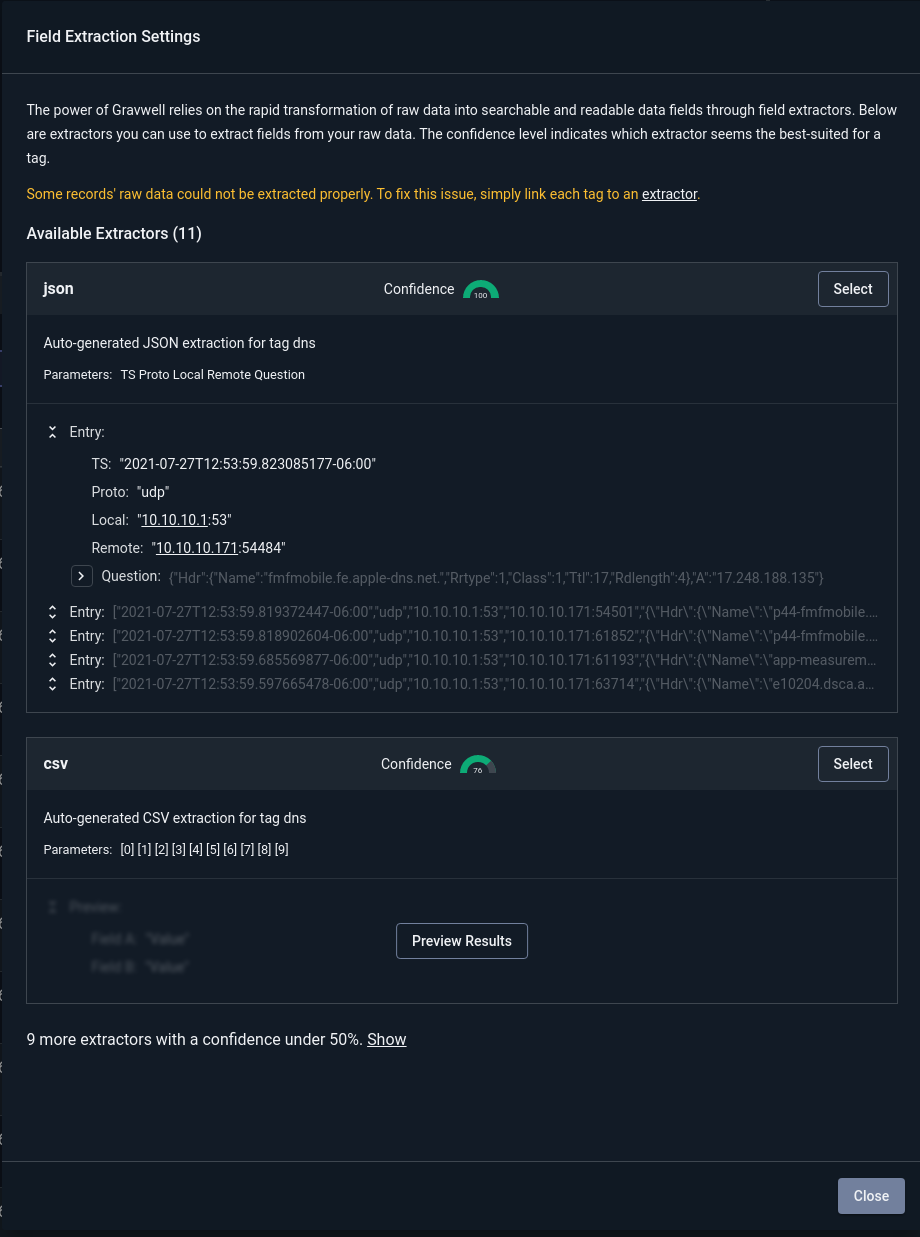Click the csv extractor title

(x=56, y=764)
